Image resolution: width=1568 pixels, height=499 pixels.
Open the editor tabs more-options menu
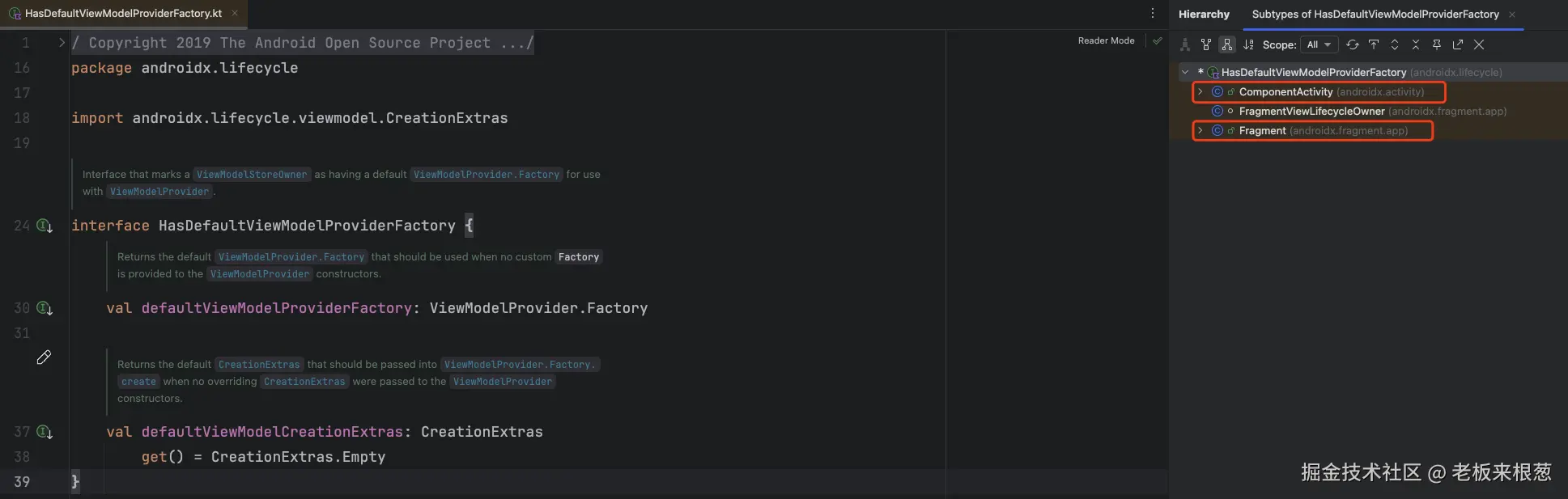tap(1153, 14)
